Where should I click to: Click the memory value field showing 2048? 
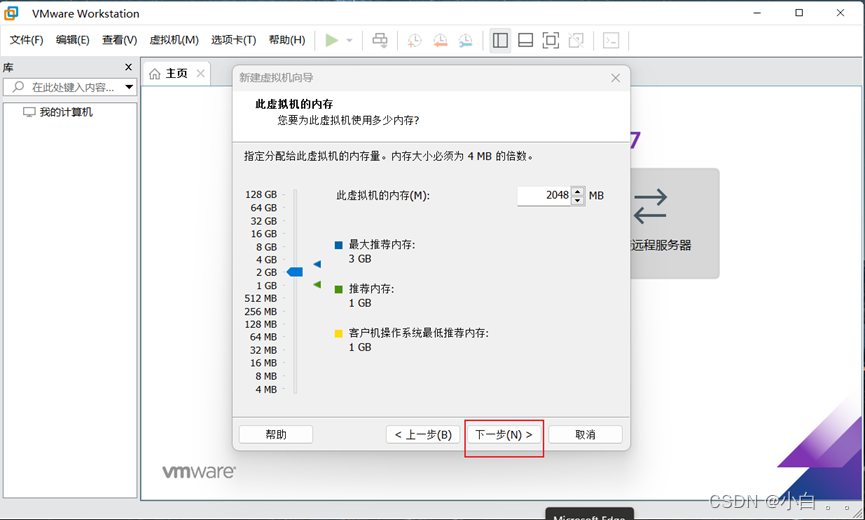tap(543, 195)
